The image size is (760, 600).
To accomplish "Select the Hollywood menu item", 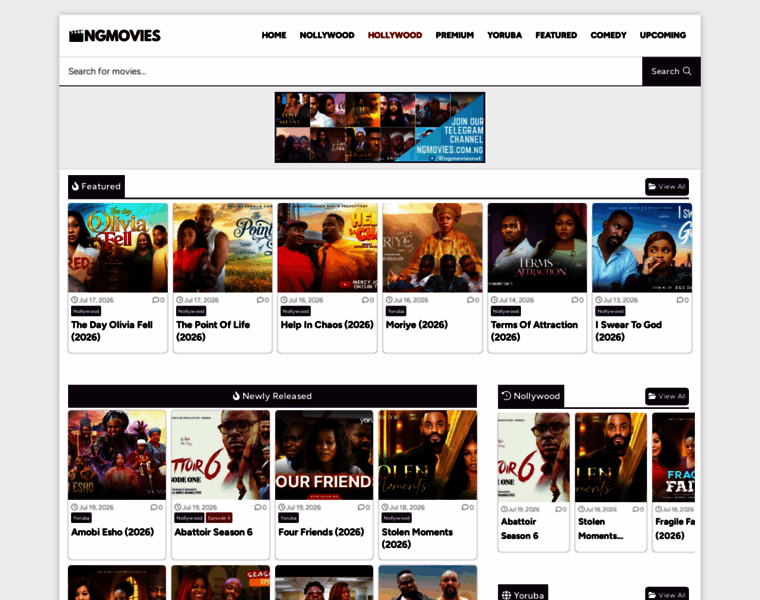I will [x=395, y=35].
